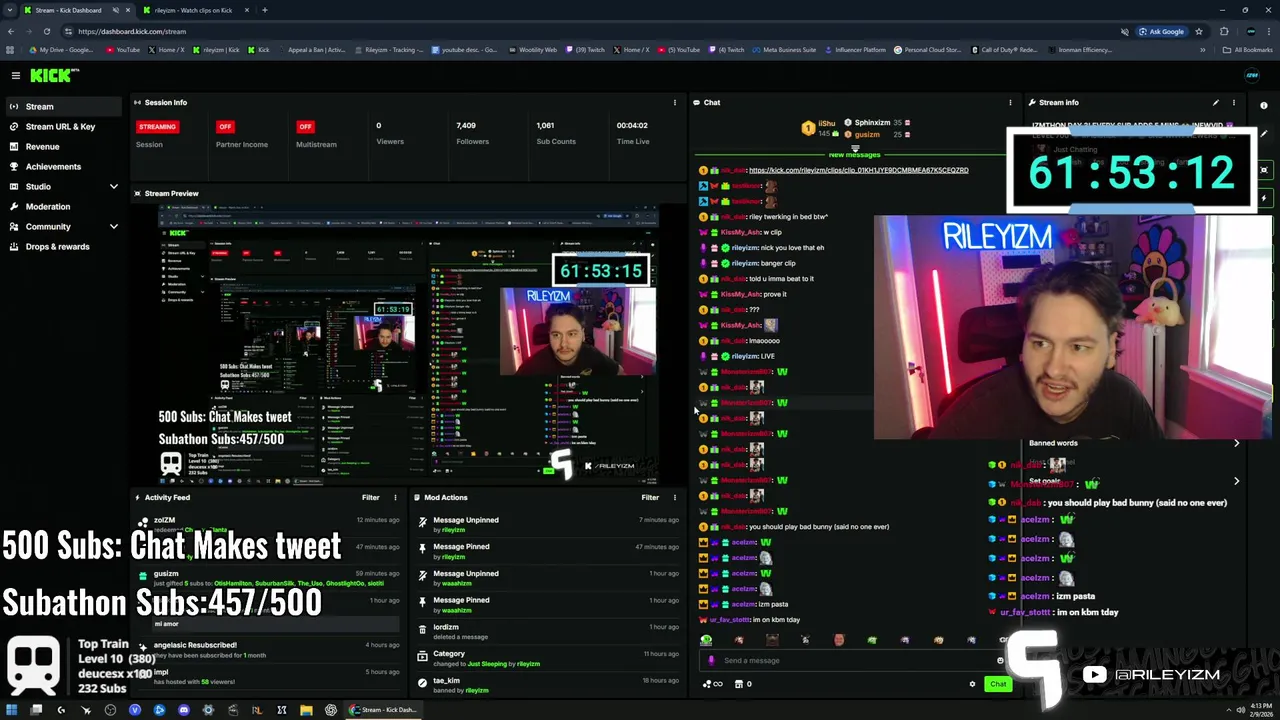
Task: Open Stream info three-dot menu
Action: tap(1234, 102)
